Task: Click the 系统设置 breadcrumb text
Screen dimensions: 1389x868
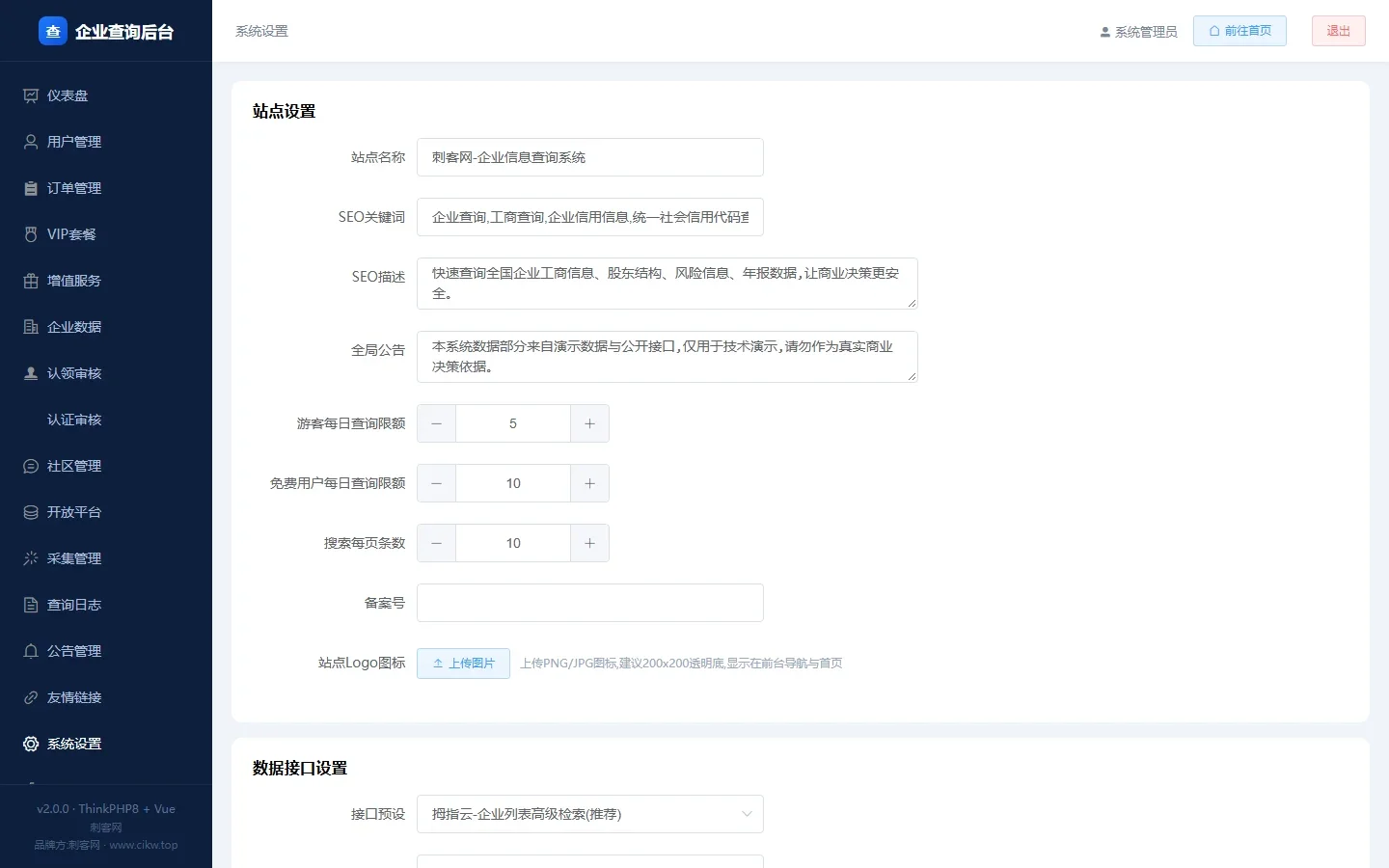Action: [261, 31]
